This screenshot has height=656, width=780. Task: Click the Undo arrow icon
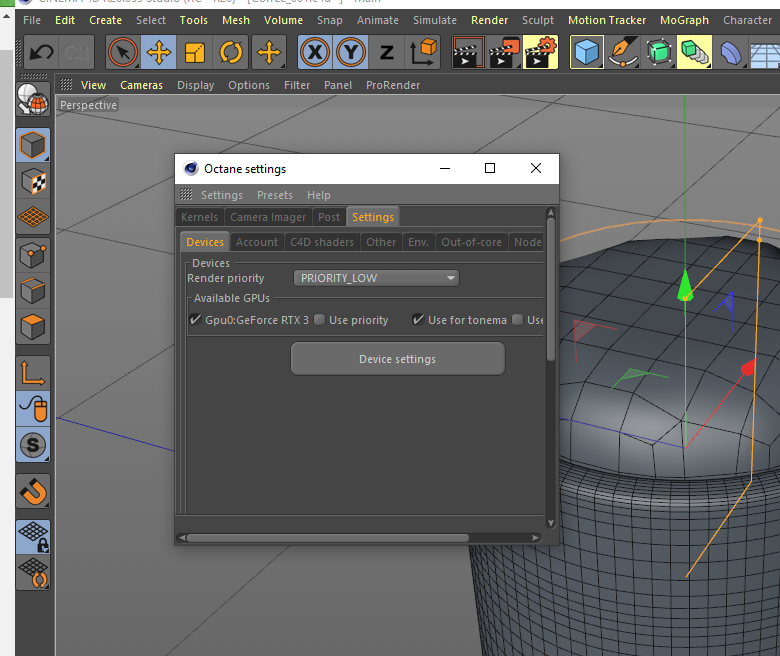click(x=41, y=52)
